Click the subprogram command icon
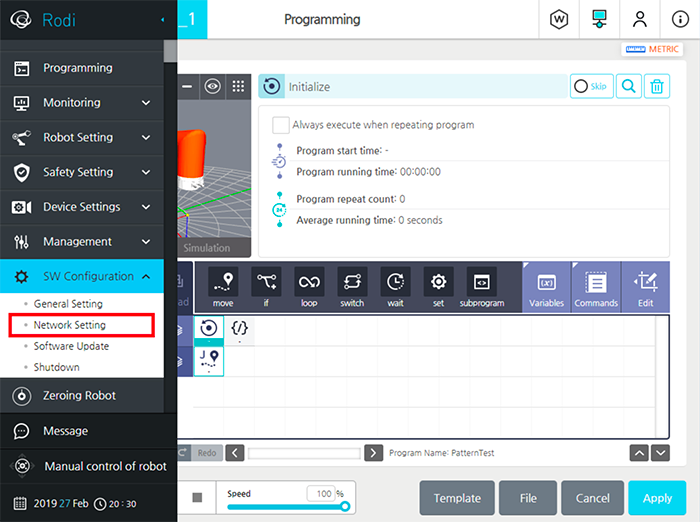700x522 pixels. (481, 286)
